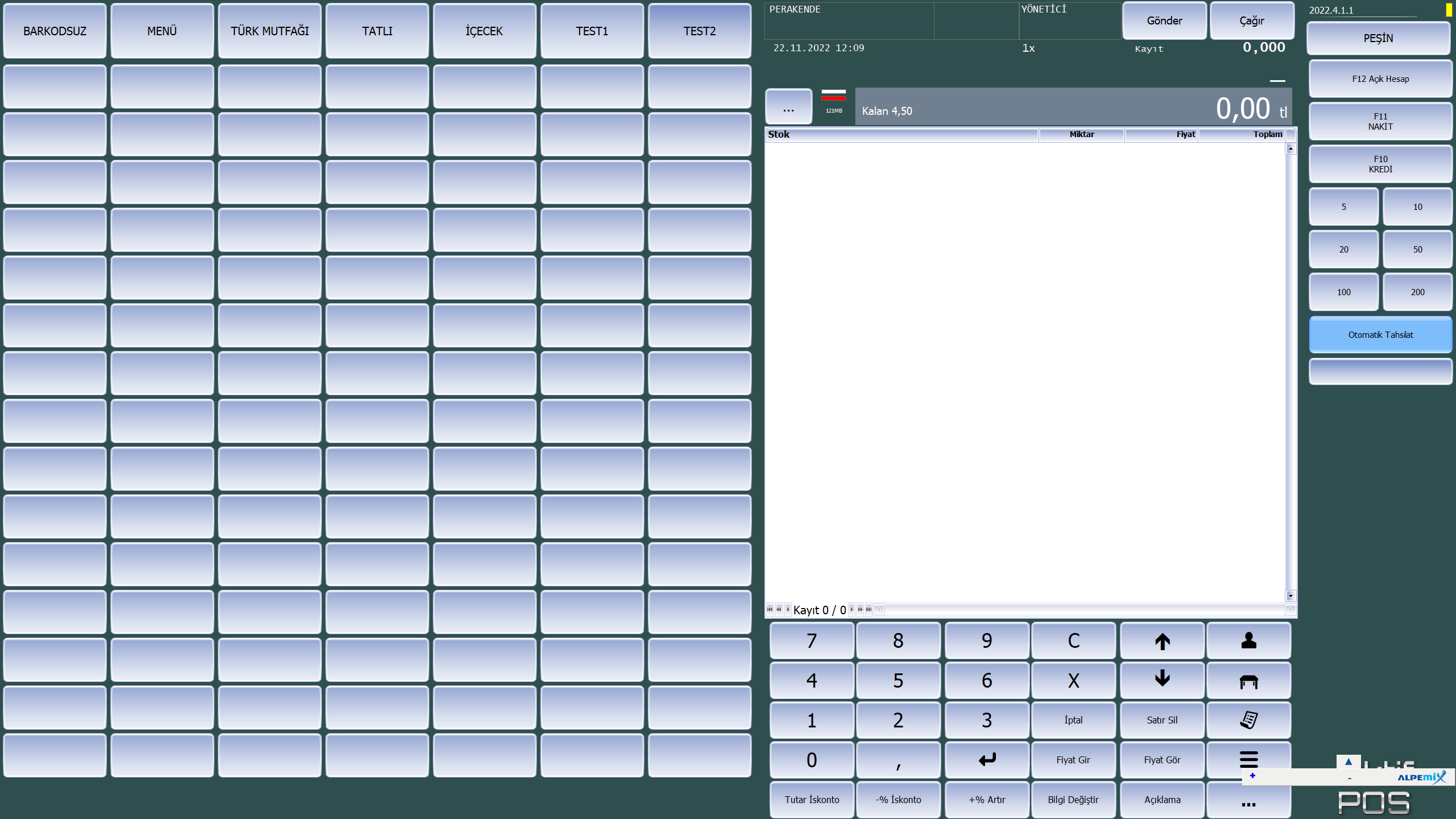Click the Tutar İskonto button
1456x819 pixels.
[x=812, y=800]
